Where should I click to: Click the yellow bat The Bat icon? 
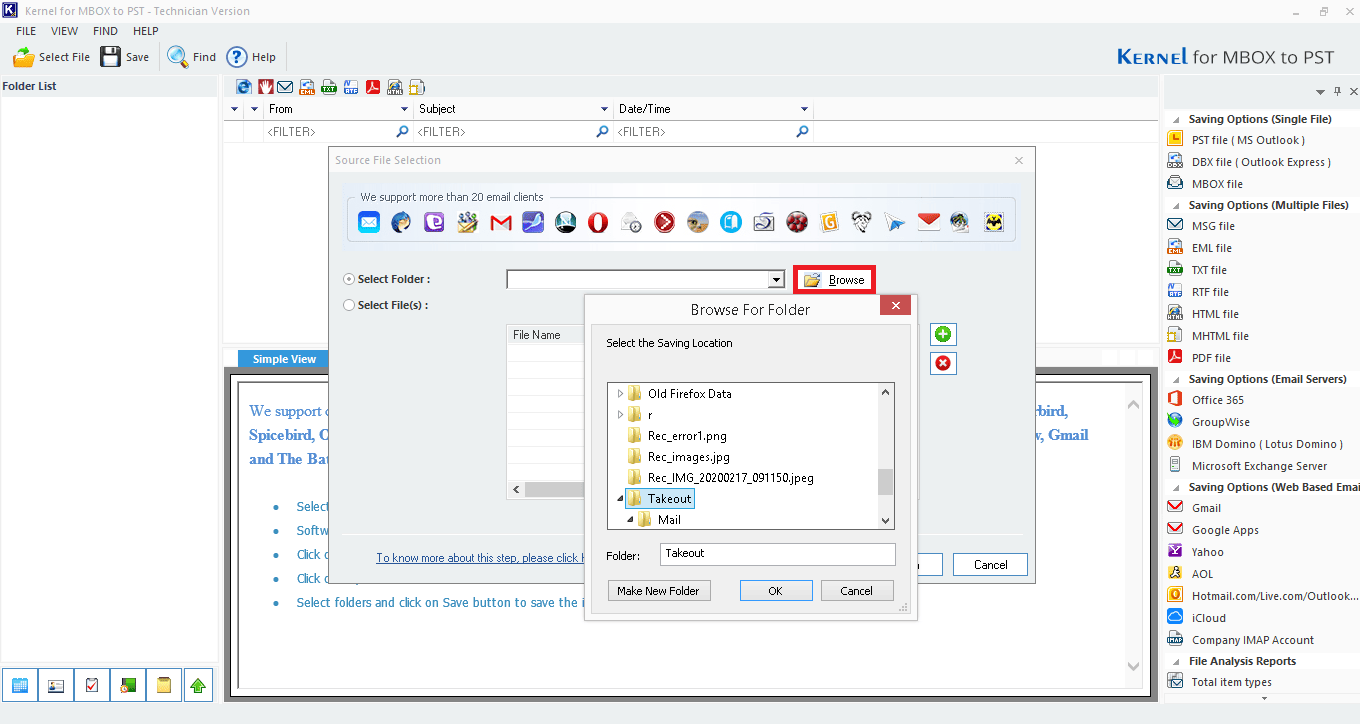(993, 222)
